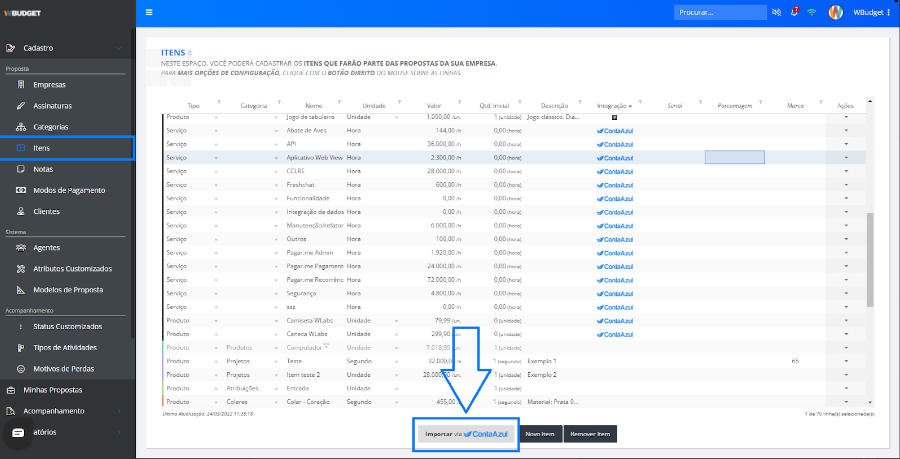Image resolution: width=900 pixels, height=459 pixels.
Task: Open Modelos de Proposta
Action: (x=67, y=290)
